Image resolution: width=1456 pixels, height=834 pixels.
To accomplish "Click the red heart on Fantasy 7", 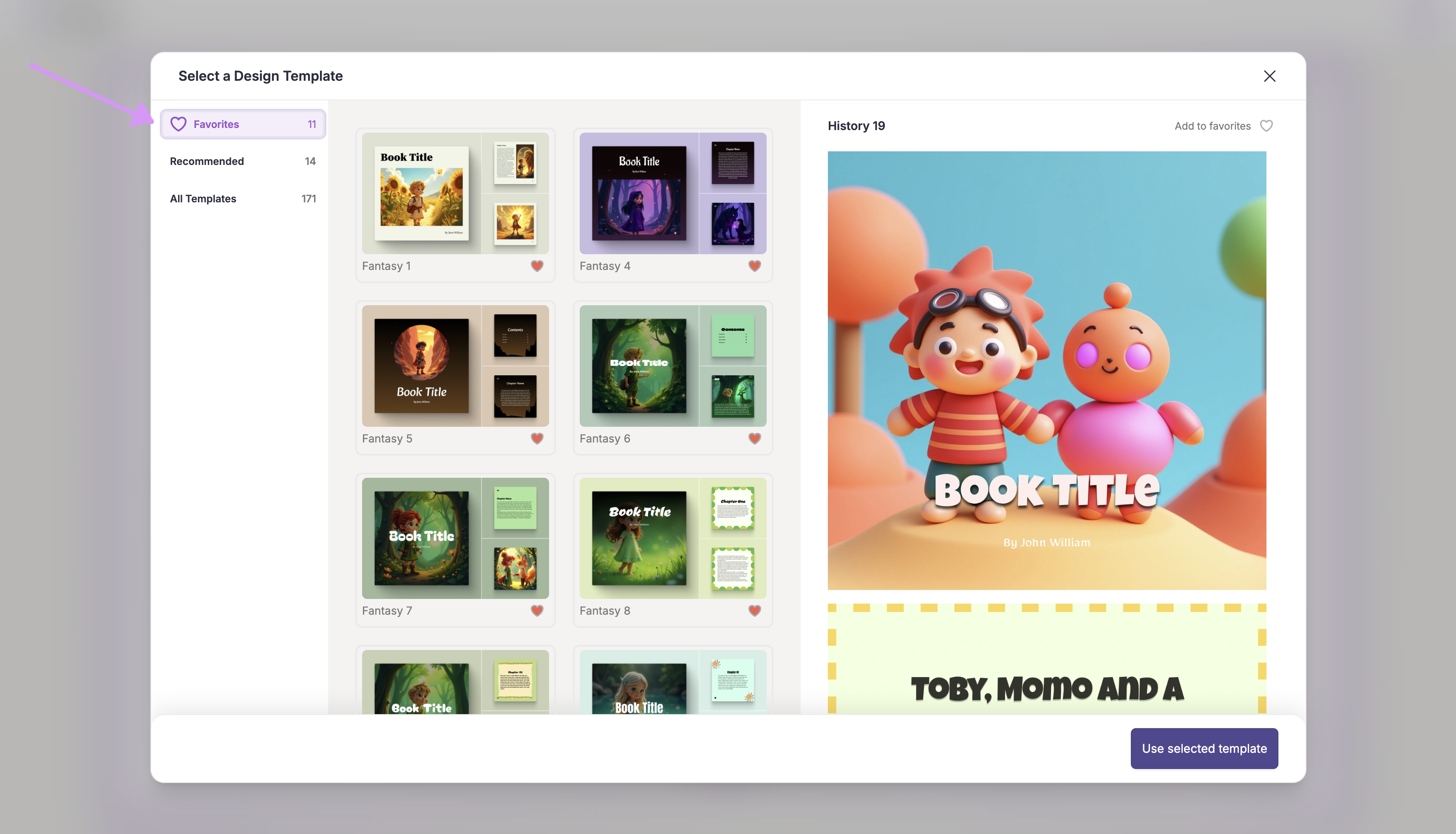I will click(536, 610).
